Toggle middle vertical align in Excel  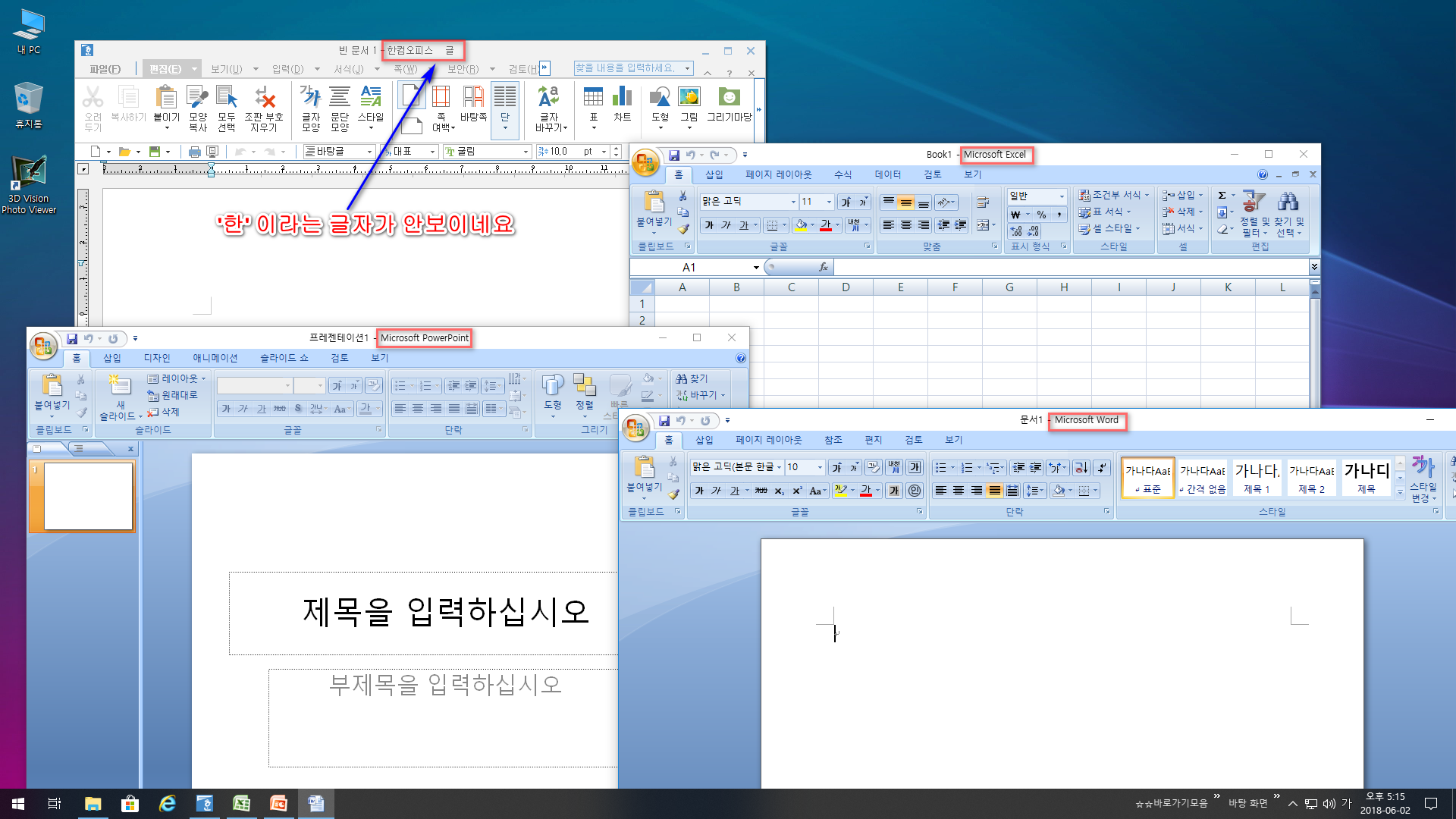[905, 202]
